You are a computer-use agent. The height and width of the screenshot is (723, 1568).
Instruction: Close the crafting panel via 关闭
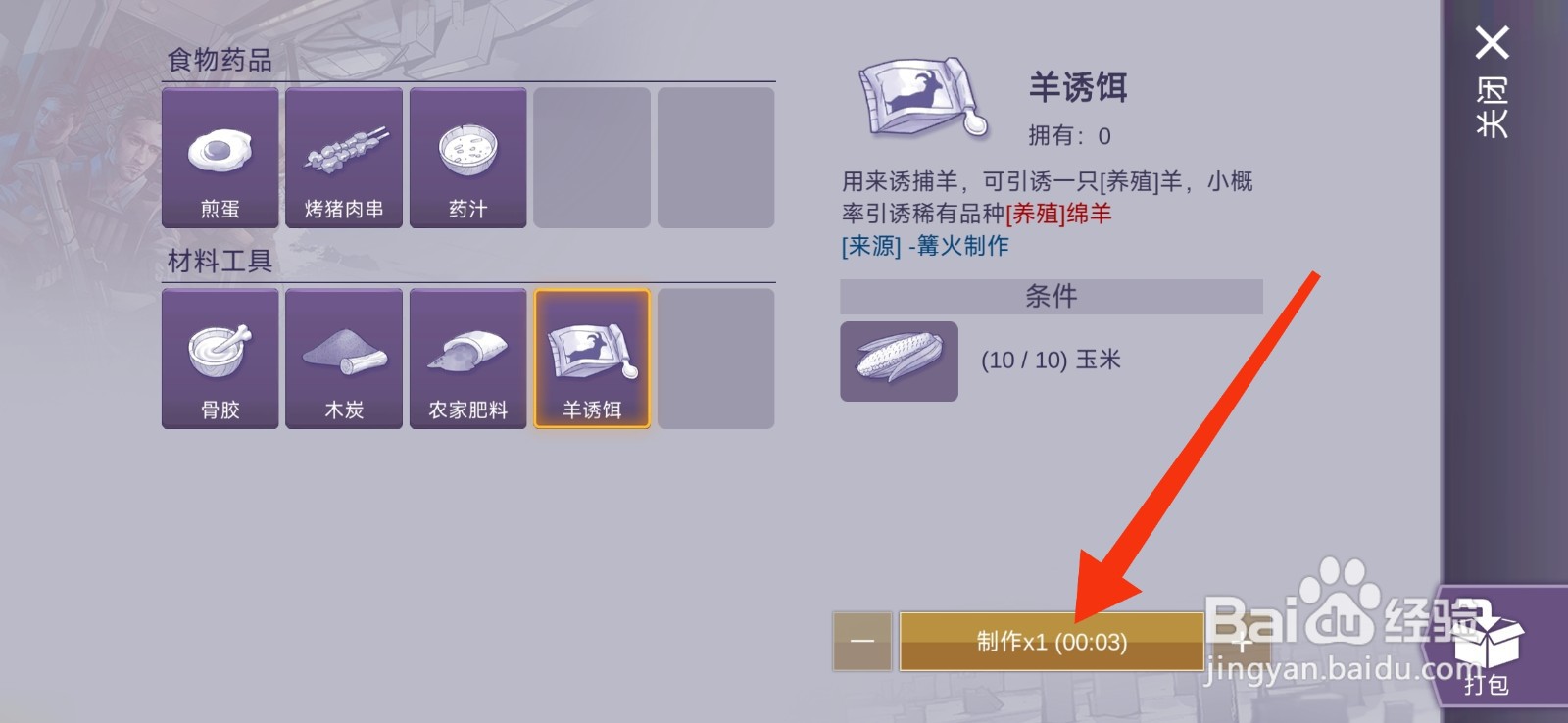point(1492,82)
